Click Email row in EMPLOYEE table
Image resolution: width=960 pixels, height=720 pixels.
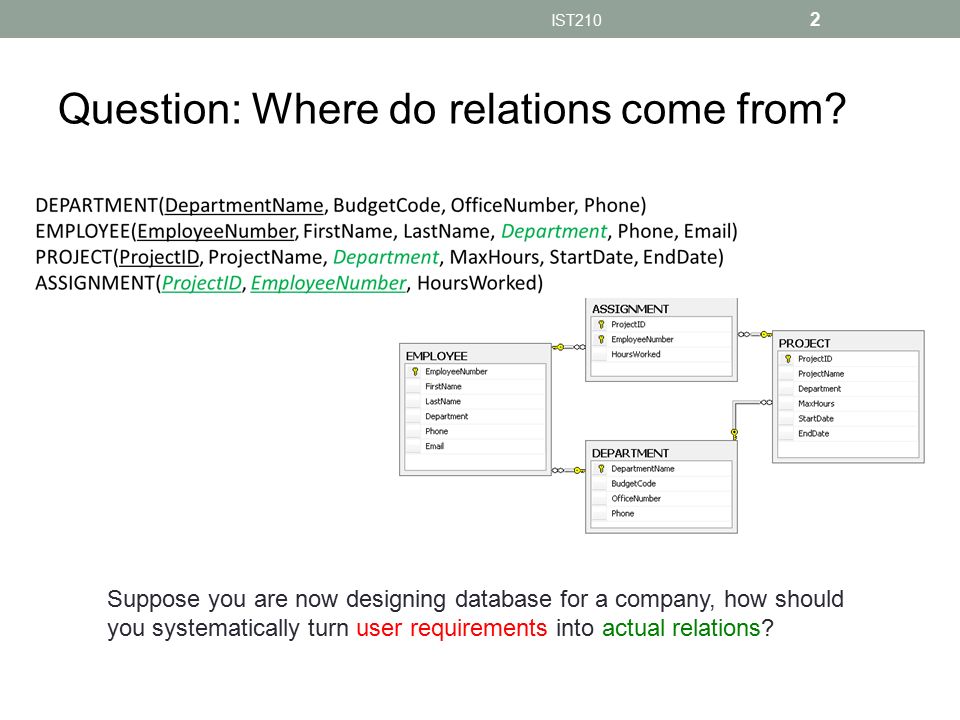(475, 446)
